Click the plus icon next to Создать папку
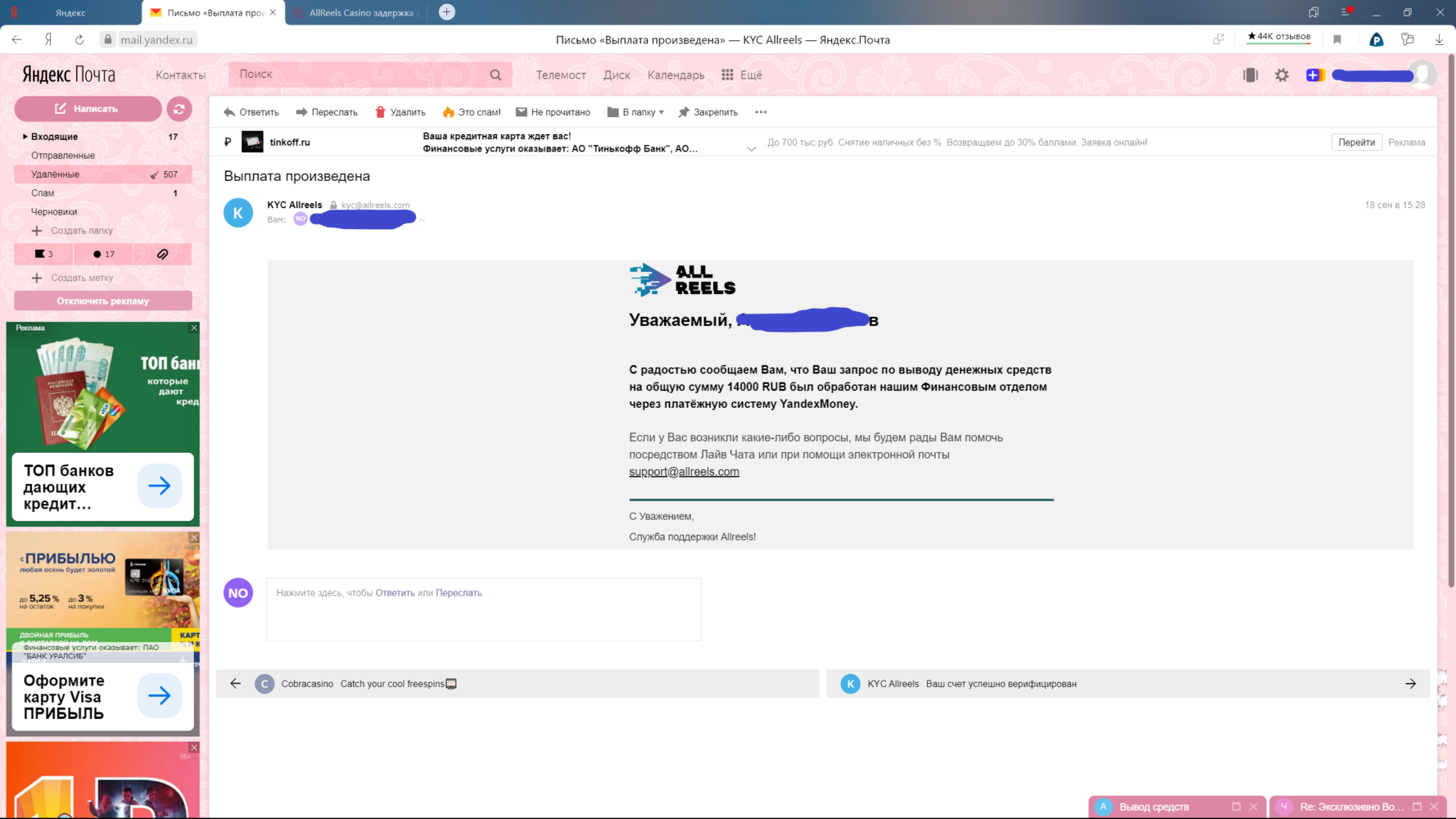The height and width of the screenshot is (819, 1456). pyautogui.click(x=37, y=231)
